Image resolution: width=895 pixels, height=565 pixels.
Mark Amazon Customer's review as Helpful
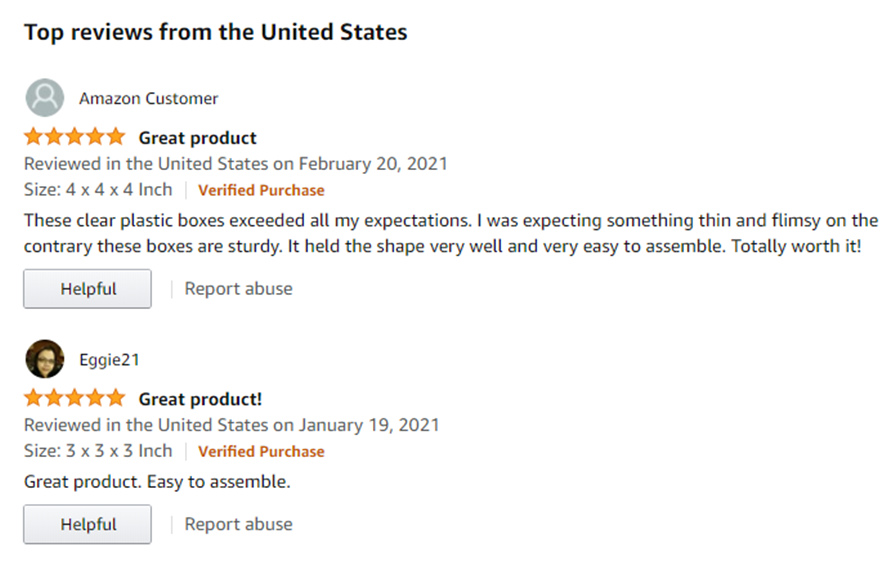click(88, 289)
